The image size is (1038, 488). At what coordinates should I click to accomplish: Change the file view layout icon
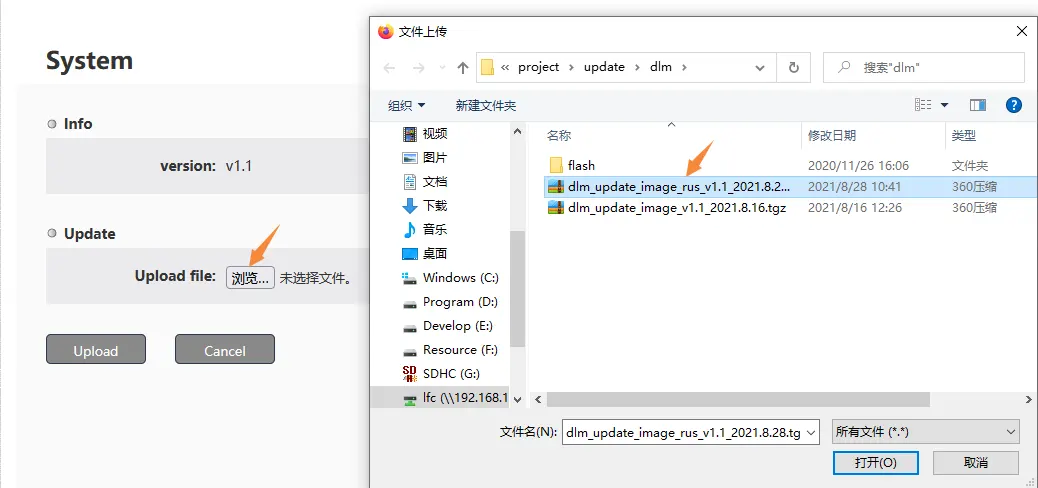(x=923, y=105)
